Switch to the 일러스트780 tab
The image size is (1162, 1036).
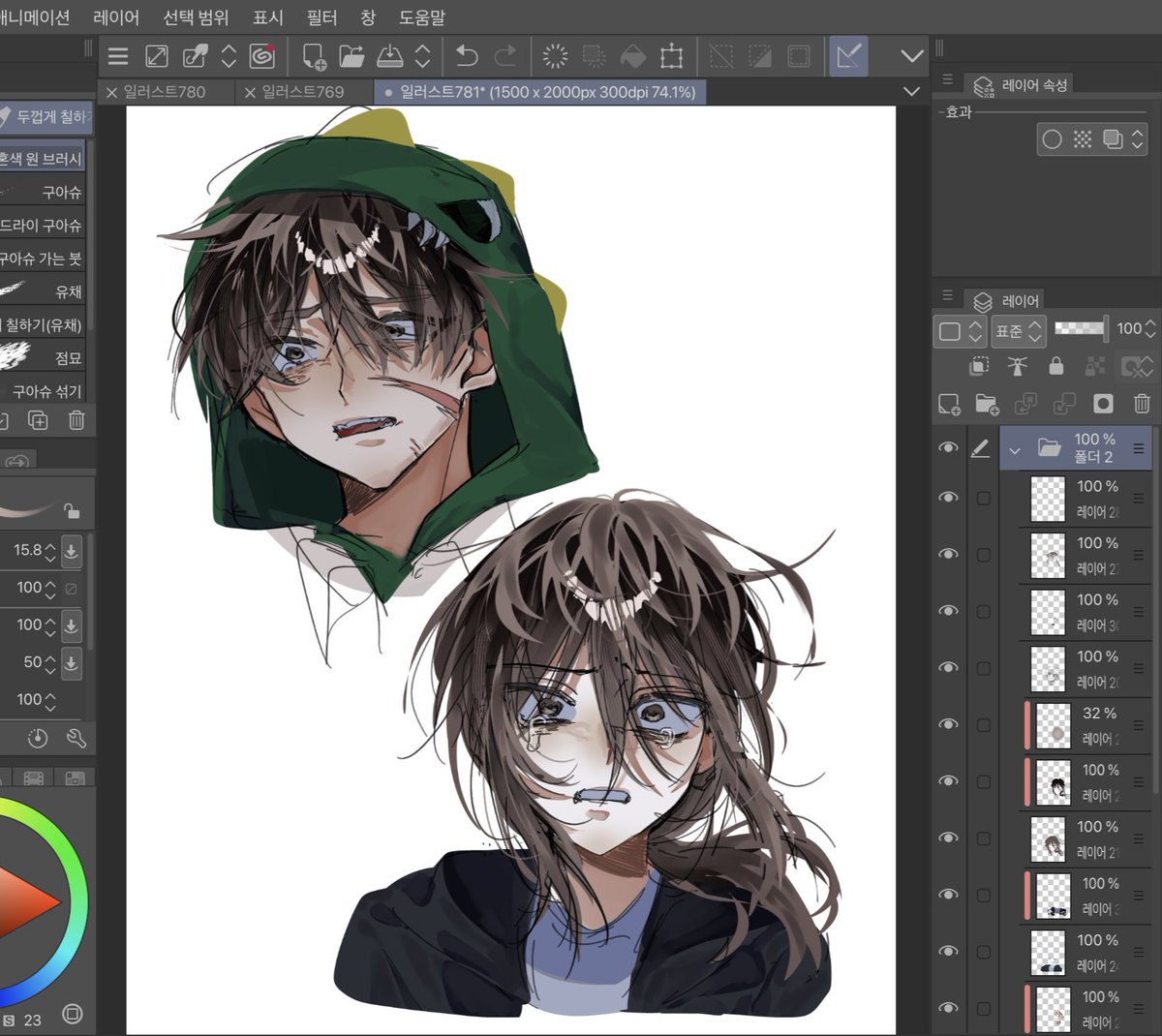[165, 92]
